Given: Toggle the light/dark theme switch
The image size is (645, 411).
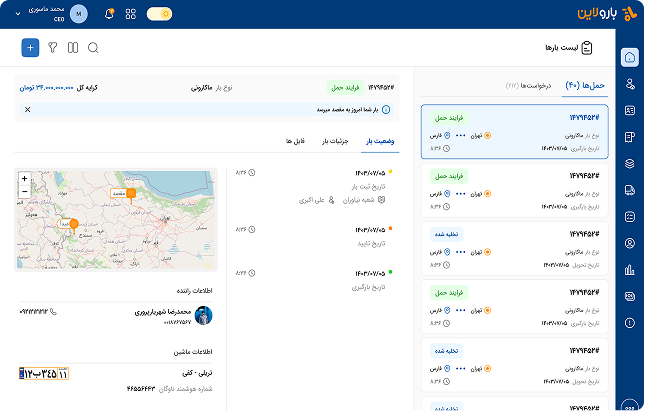Looking at the screenshot, I should 160,14.
